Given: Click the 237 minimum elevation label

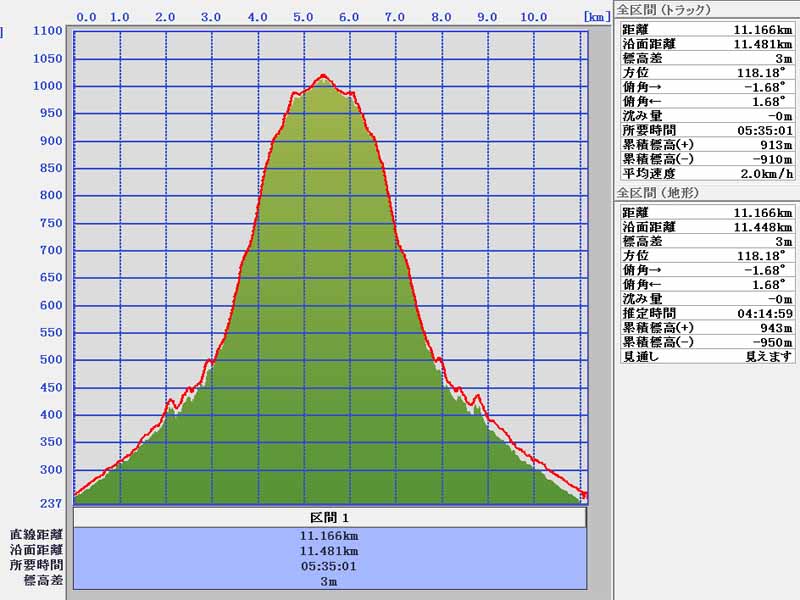Looking at the screenshot, I should (x=49, y=503).
